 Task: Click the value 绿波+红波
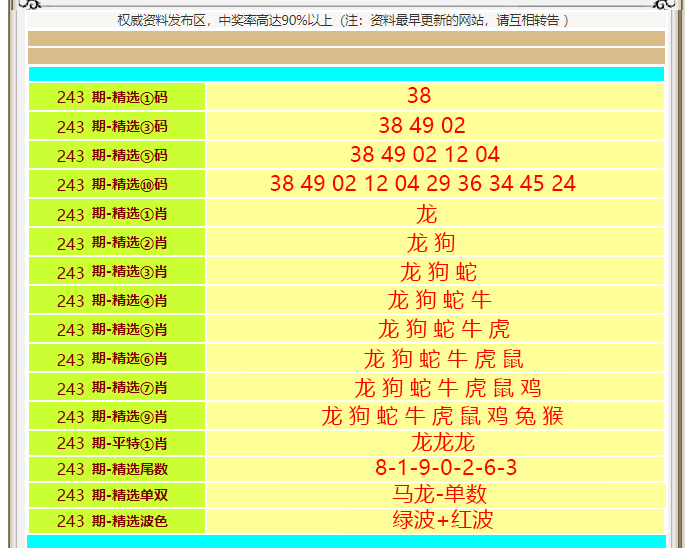pyautogui.click(x=443, y=520)
